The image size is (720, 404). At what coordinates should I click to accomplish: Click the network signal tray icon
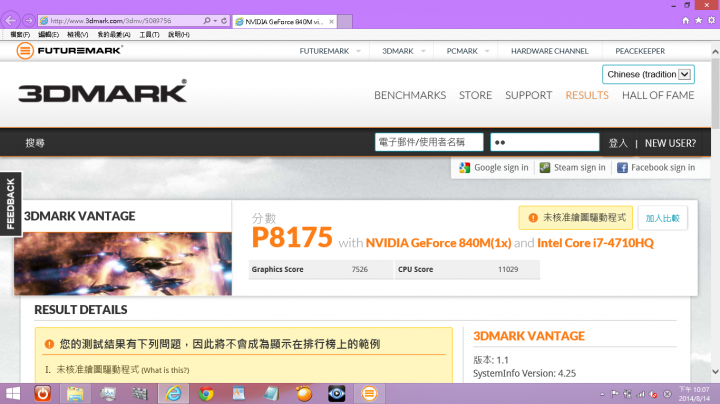[x=641, y=394]
